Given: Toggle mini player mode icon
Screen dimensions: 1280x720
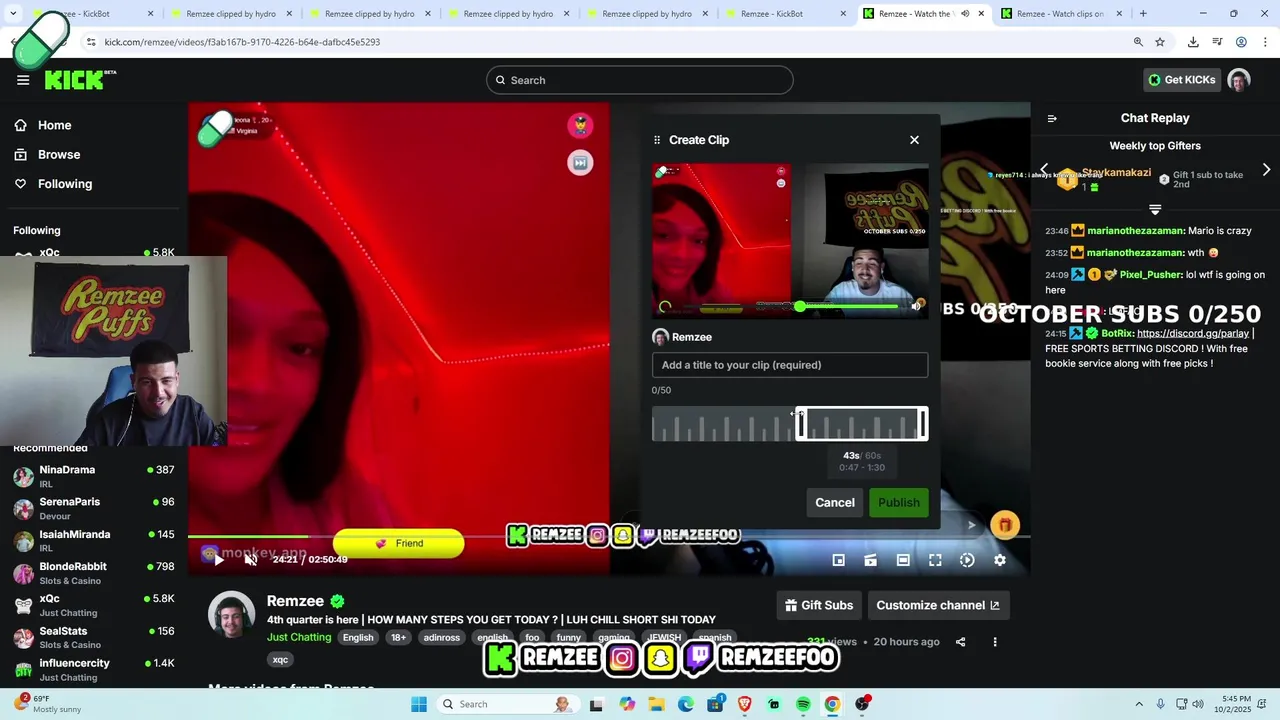Looking at the screenshot, I should pos(839,560).
